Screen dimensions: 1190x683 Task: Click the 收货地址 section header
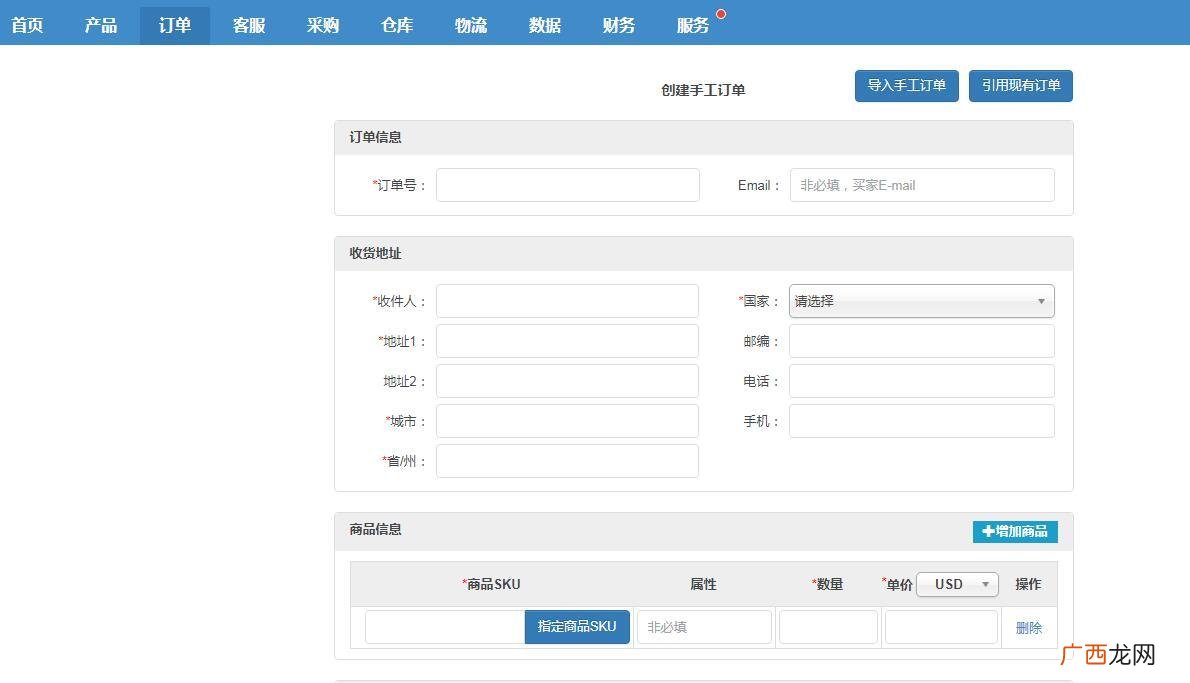click(375, 253)
